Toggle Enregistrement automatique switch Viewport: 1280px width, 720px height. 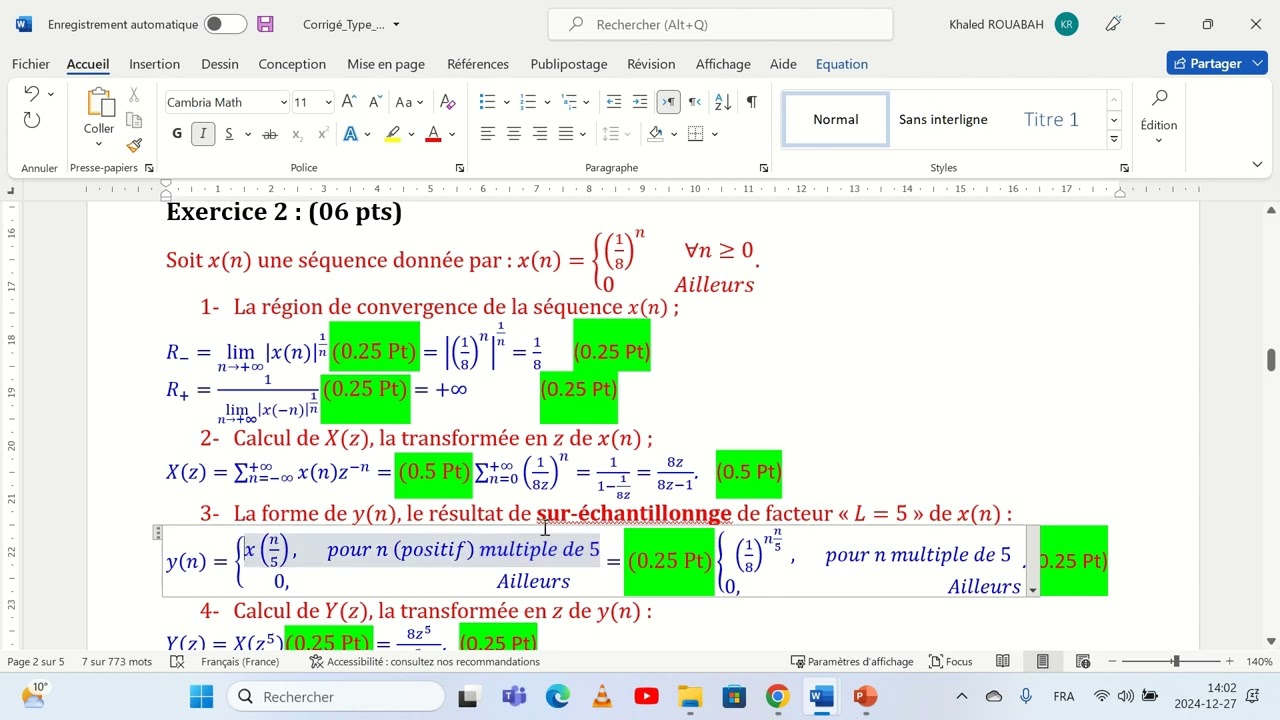click(225, 24)
